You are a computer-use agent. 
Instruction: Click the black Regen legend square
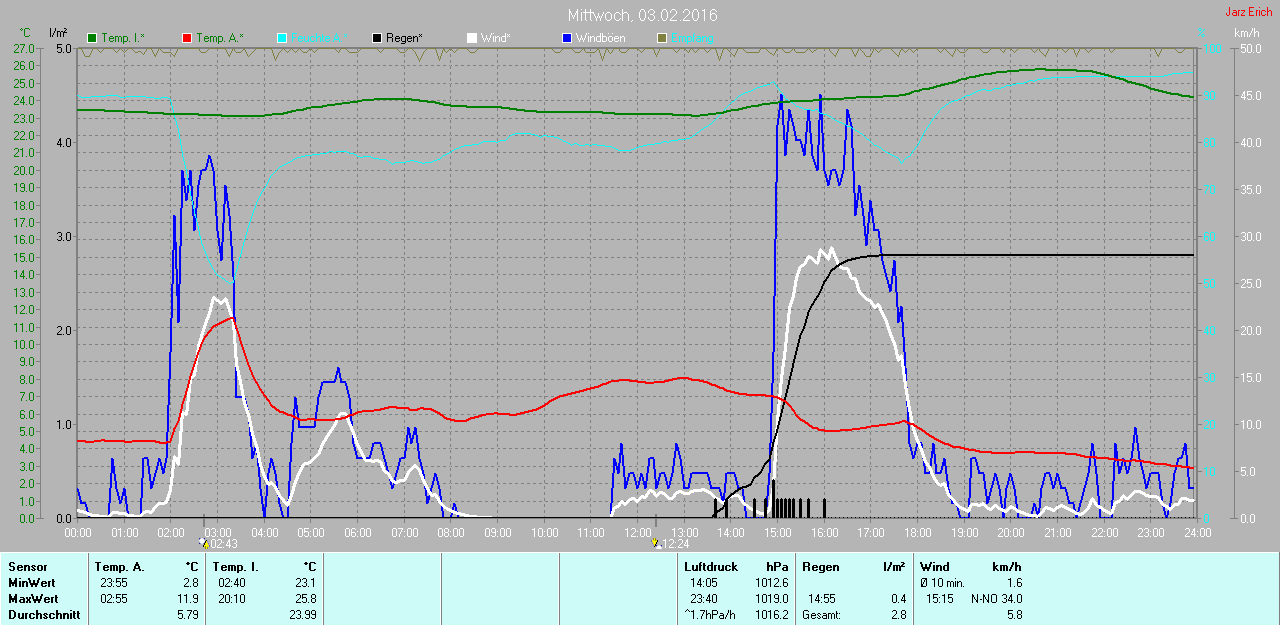(377, 38)
